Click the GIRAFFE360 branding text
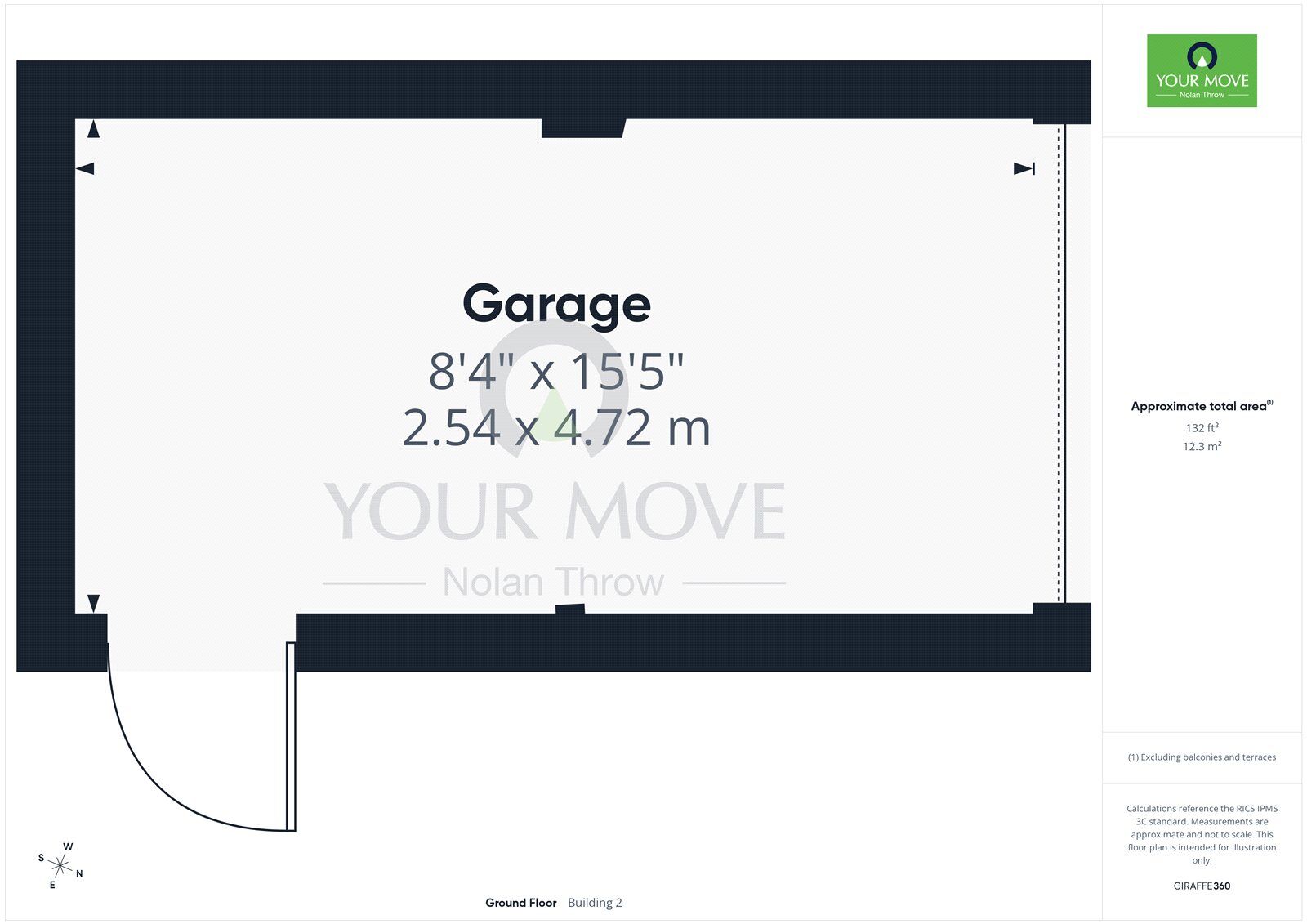Viewport: 1307px width, 924px height. [1202, 886]
